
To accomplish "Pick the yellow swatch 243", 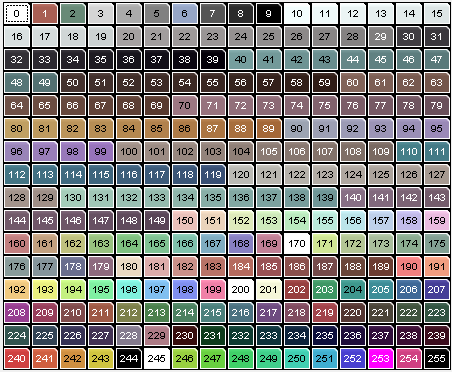I will (x=101, y=358).
